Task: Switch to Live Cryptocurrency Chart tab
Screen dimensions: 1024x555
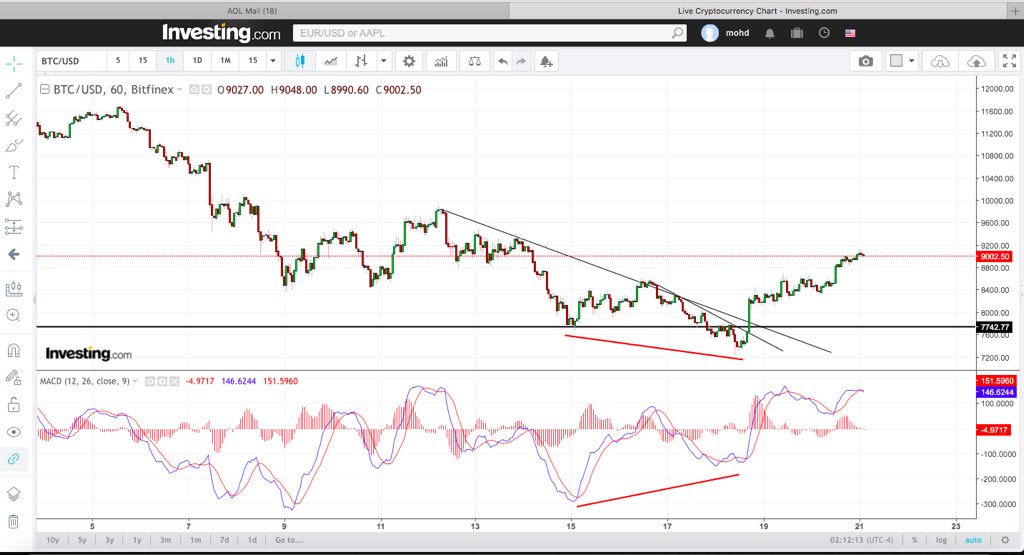Action: tap(758, 10)
